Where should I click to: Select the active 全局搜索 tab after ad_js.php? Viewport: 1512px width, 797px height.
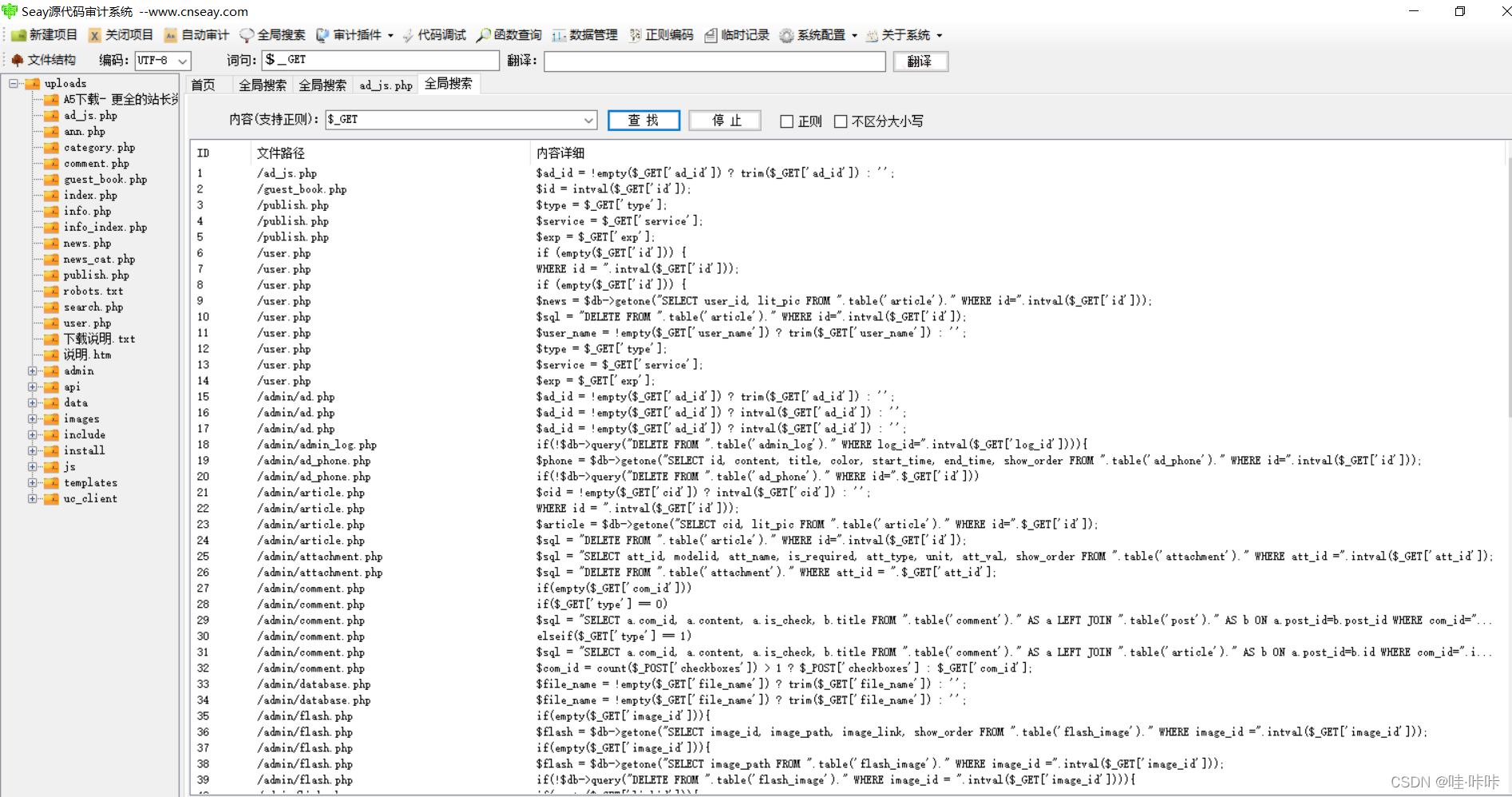(448, 84)
